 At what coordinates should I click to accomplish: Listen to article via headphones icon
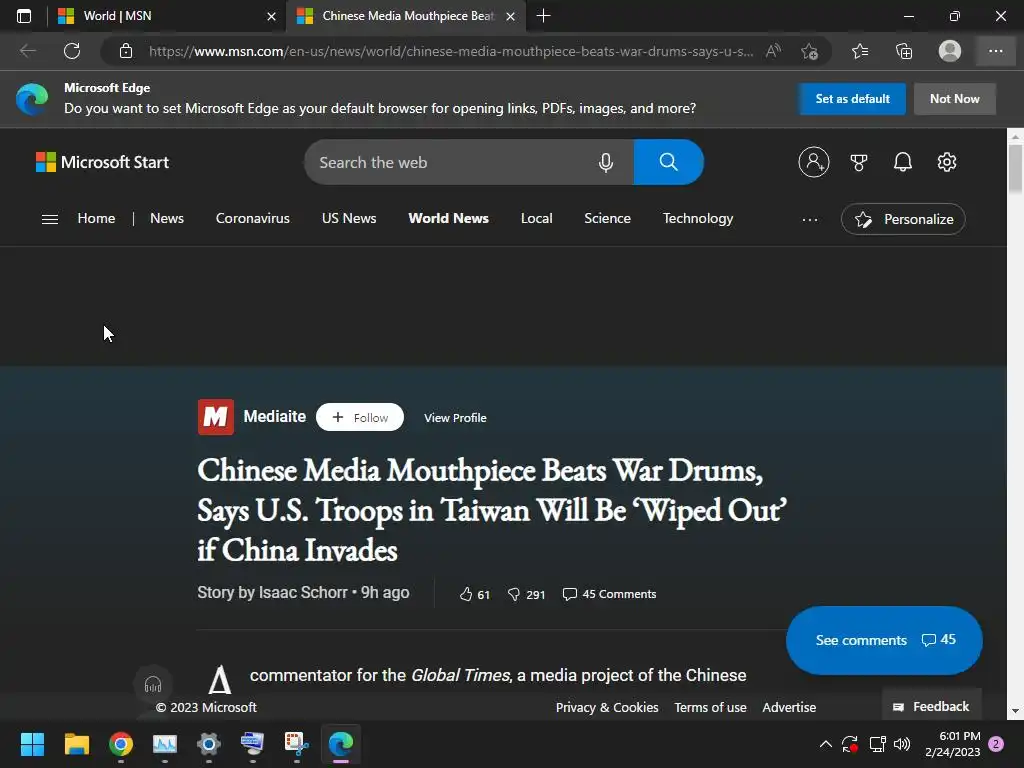[x=153, y=684]
